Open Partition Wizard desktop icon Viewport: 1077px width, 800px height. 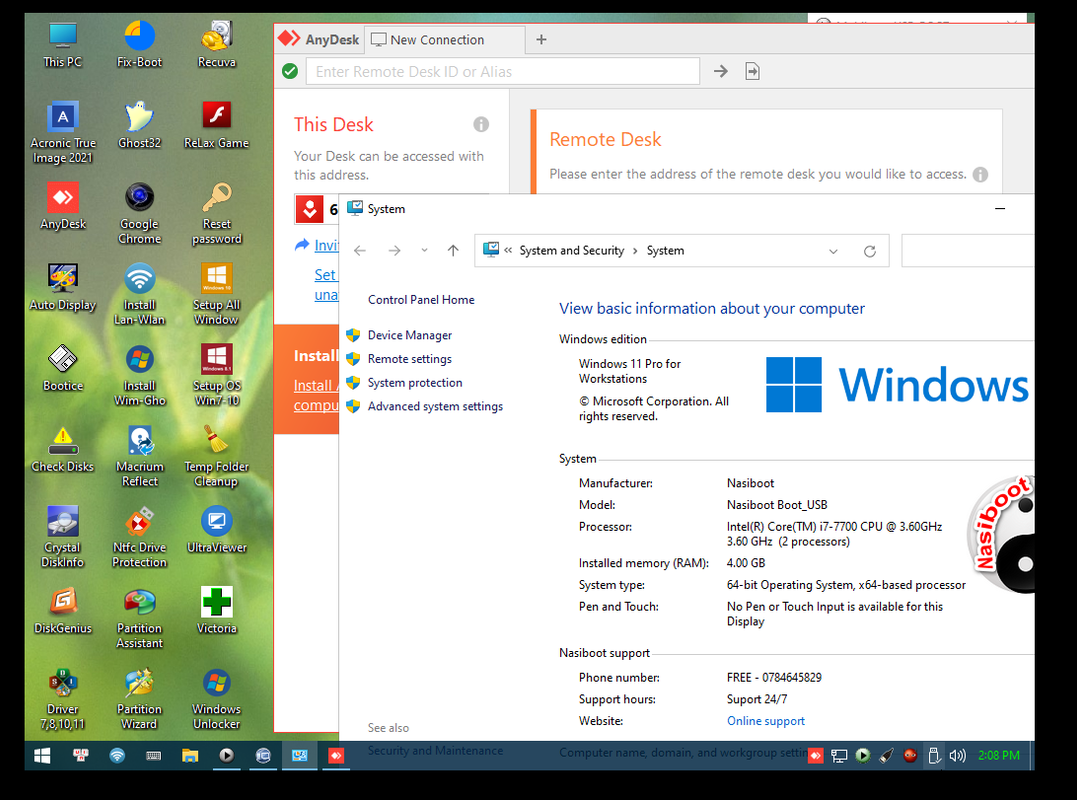[139, 700]
